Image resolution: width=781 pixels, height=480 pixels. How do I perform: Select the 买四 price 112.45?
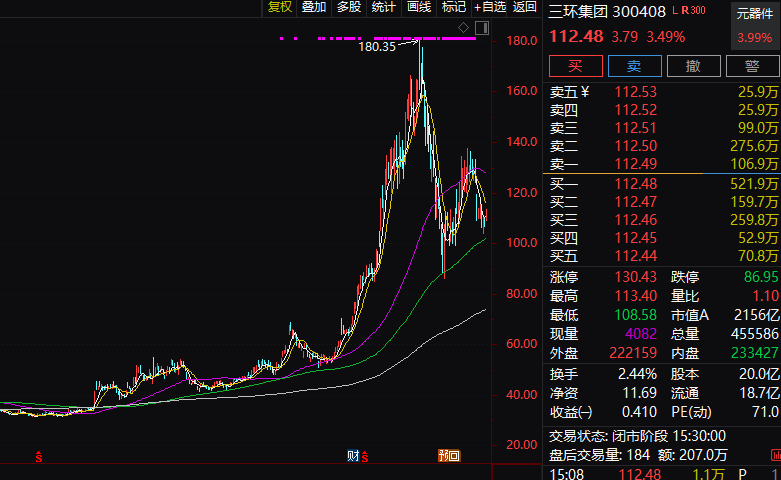(x=636, y=238)
